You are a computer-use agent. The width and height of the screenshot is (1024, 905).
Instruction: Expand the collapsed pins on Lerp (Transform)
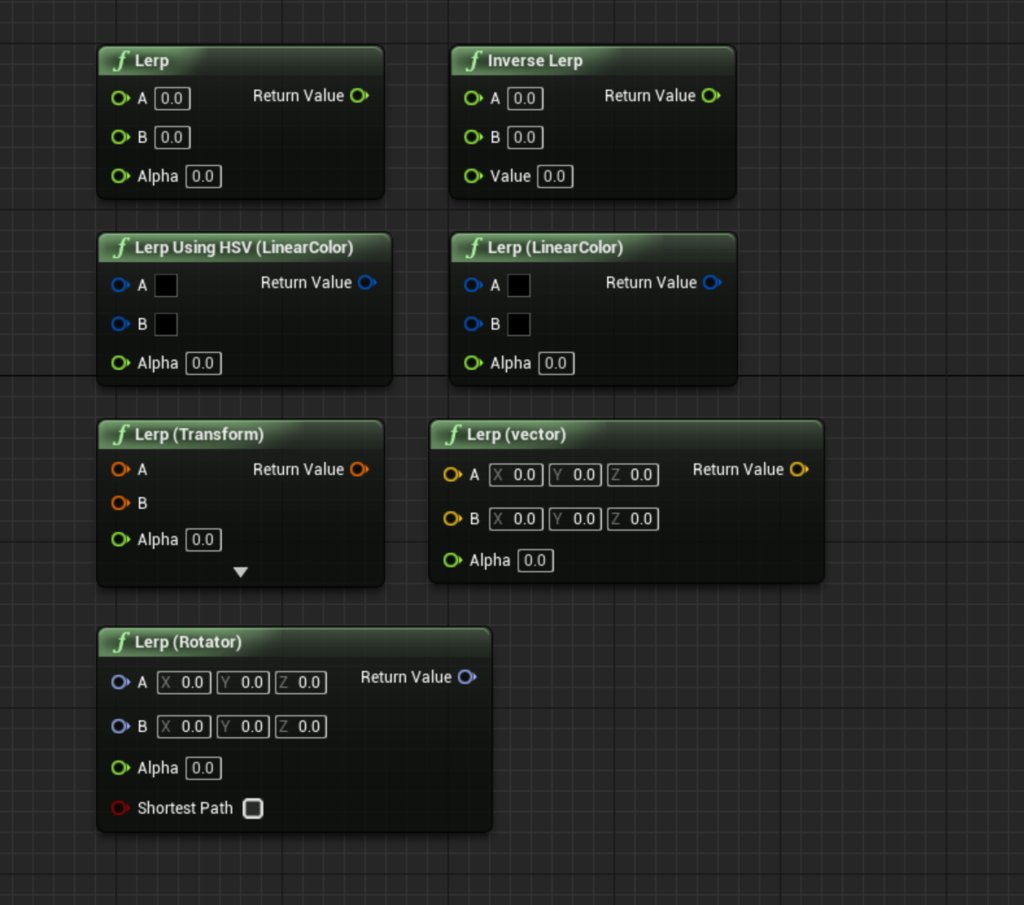pos(240,571)
